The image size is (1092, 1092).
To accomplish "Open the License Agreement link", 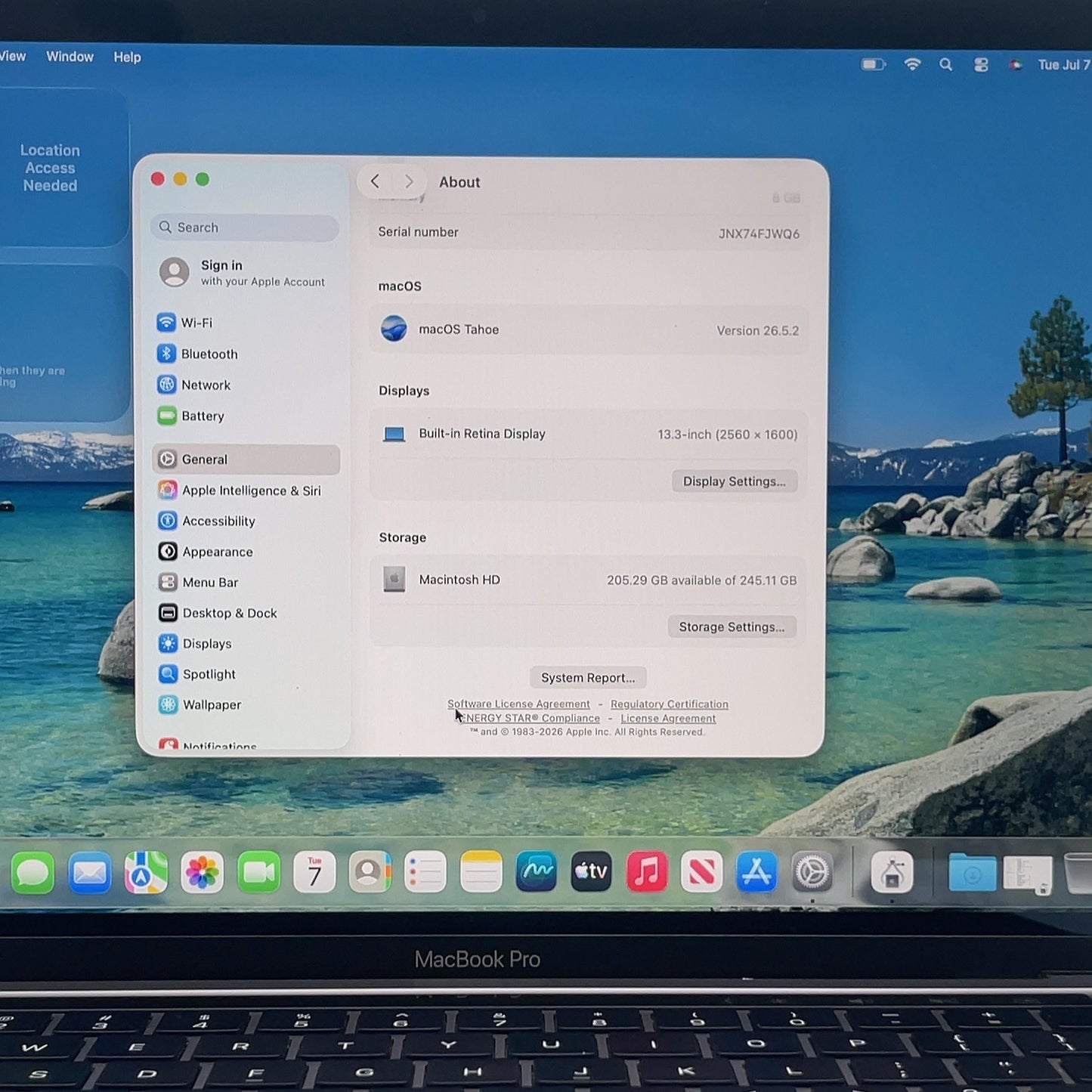I will click(668, 719).
